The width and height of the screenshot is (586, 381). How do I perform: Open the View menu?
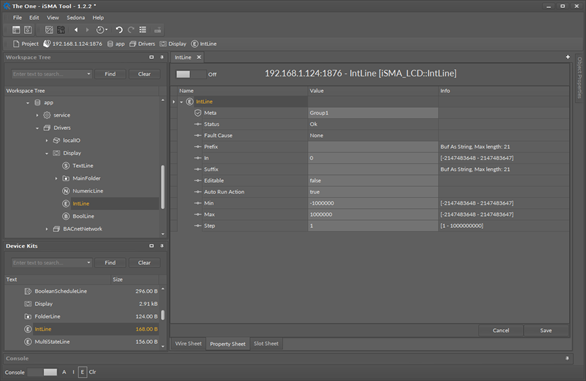tap(53, 18)
